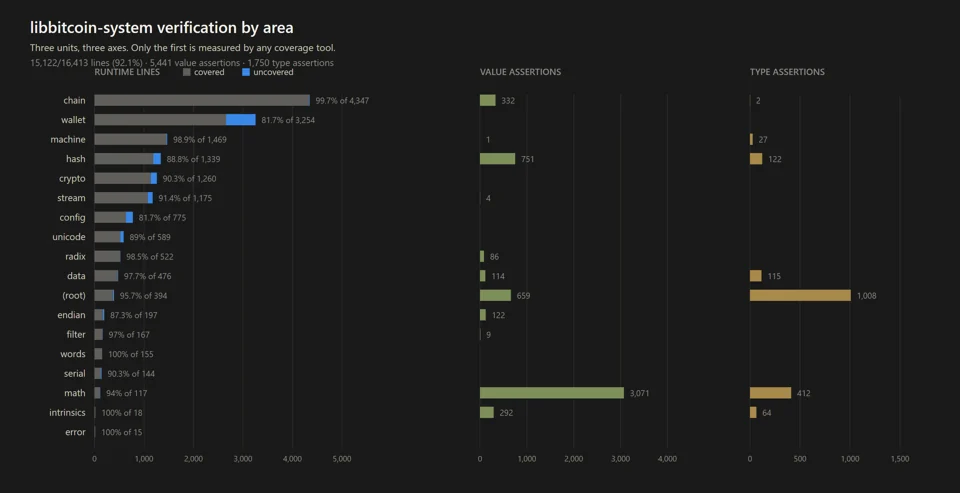Image resolution: width=960 pixels, height=493 pixels.
Task: Click the intrinsics area label
Action: 67,413
